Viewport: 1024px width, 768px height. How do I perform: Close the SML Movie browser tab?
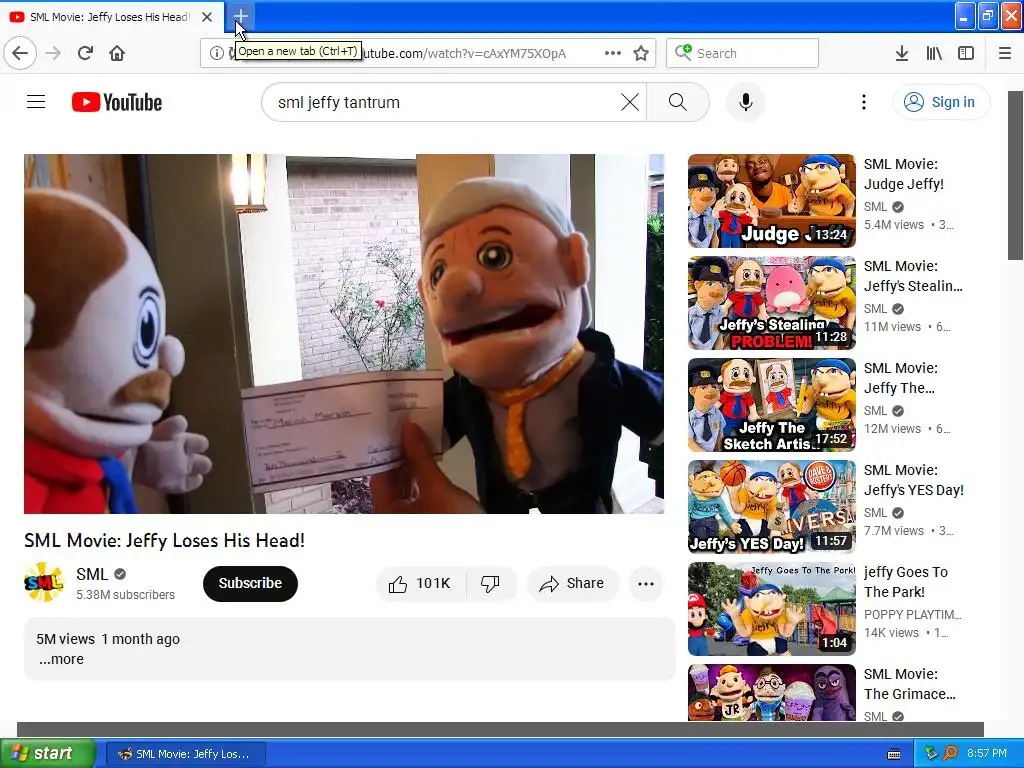pos(207,17)
